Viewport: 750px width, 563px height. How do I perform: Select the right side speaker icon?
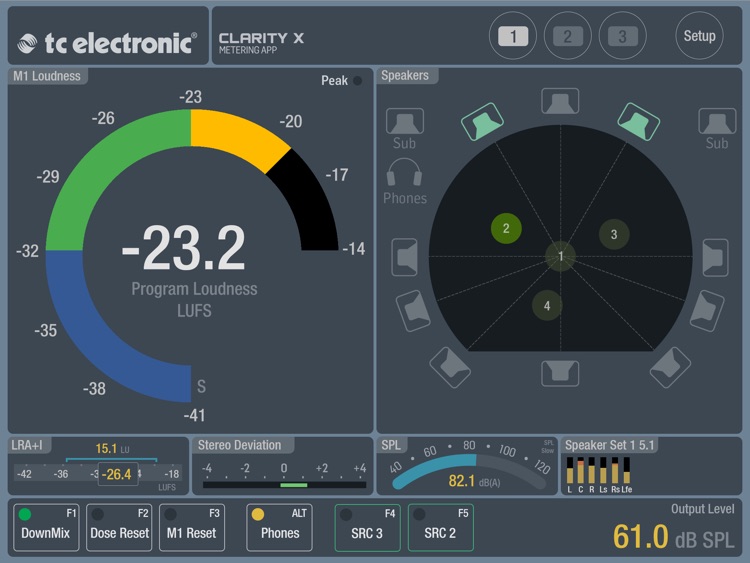pyautogui.click(x=716, y=257)
